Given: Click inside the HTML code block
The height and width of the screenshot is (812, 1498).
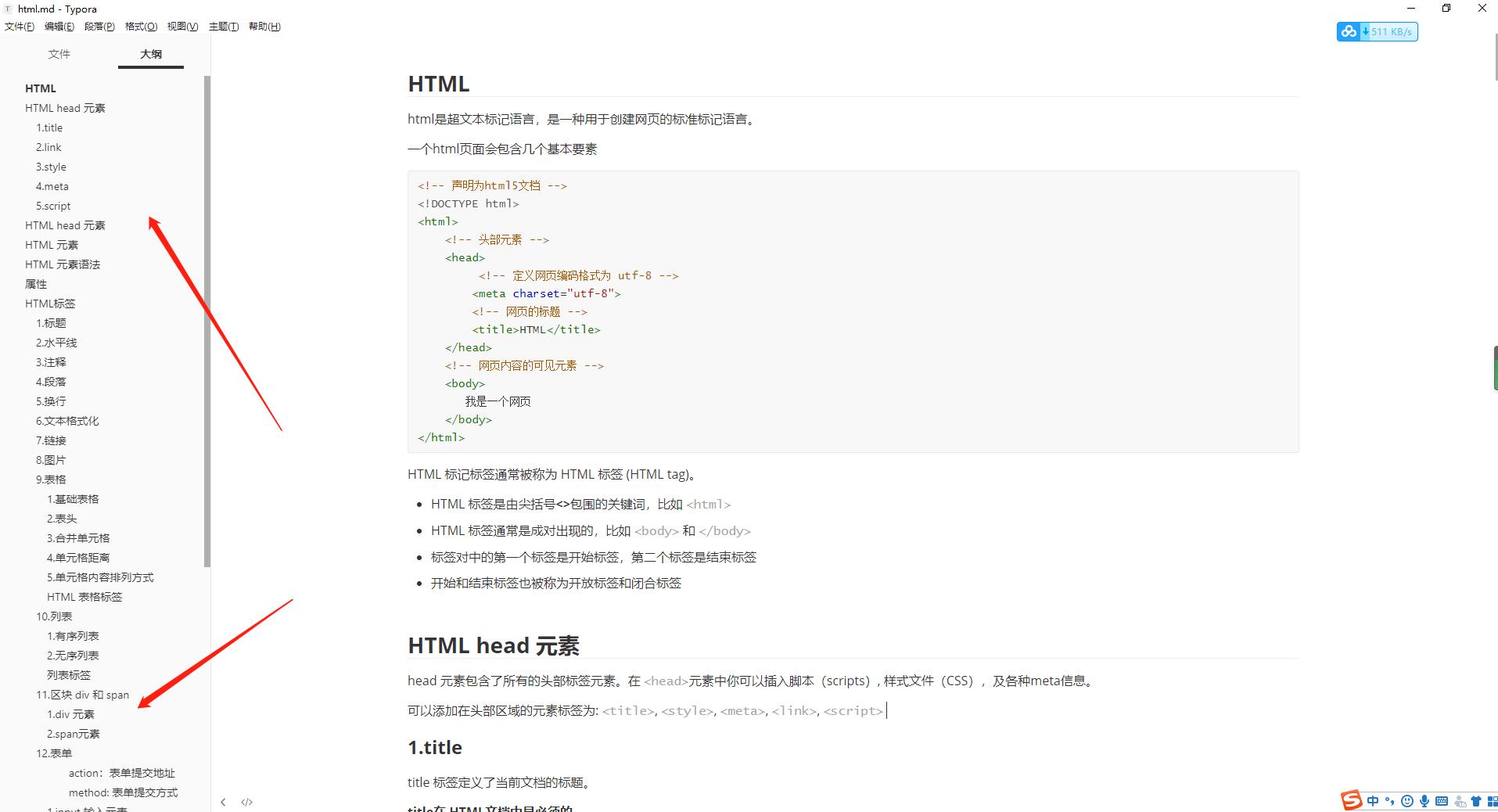Looking at the screenshot, I should tap(853, 311).
